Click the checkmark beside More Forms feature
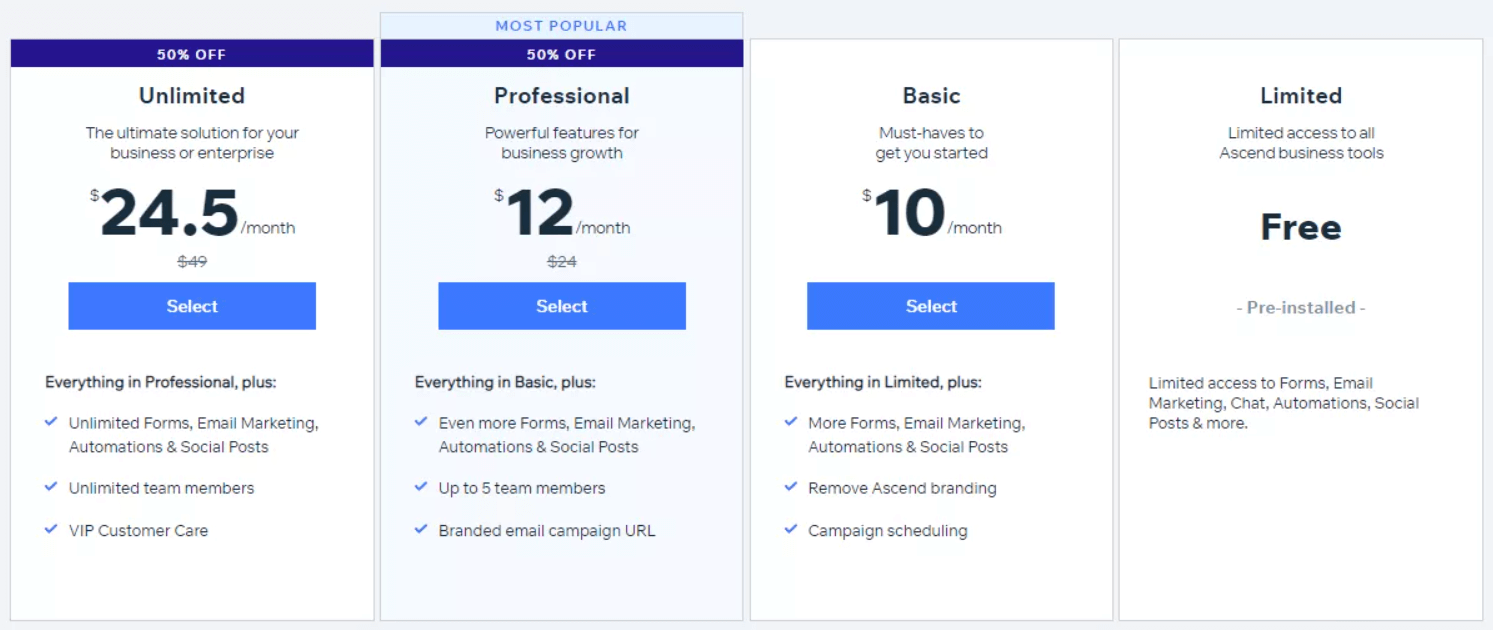The image size is (1493, 630). tap(791, 422)
